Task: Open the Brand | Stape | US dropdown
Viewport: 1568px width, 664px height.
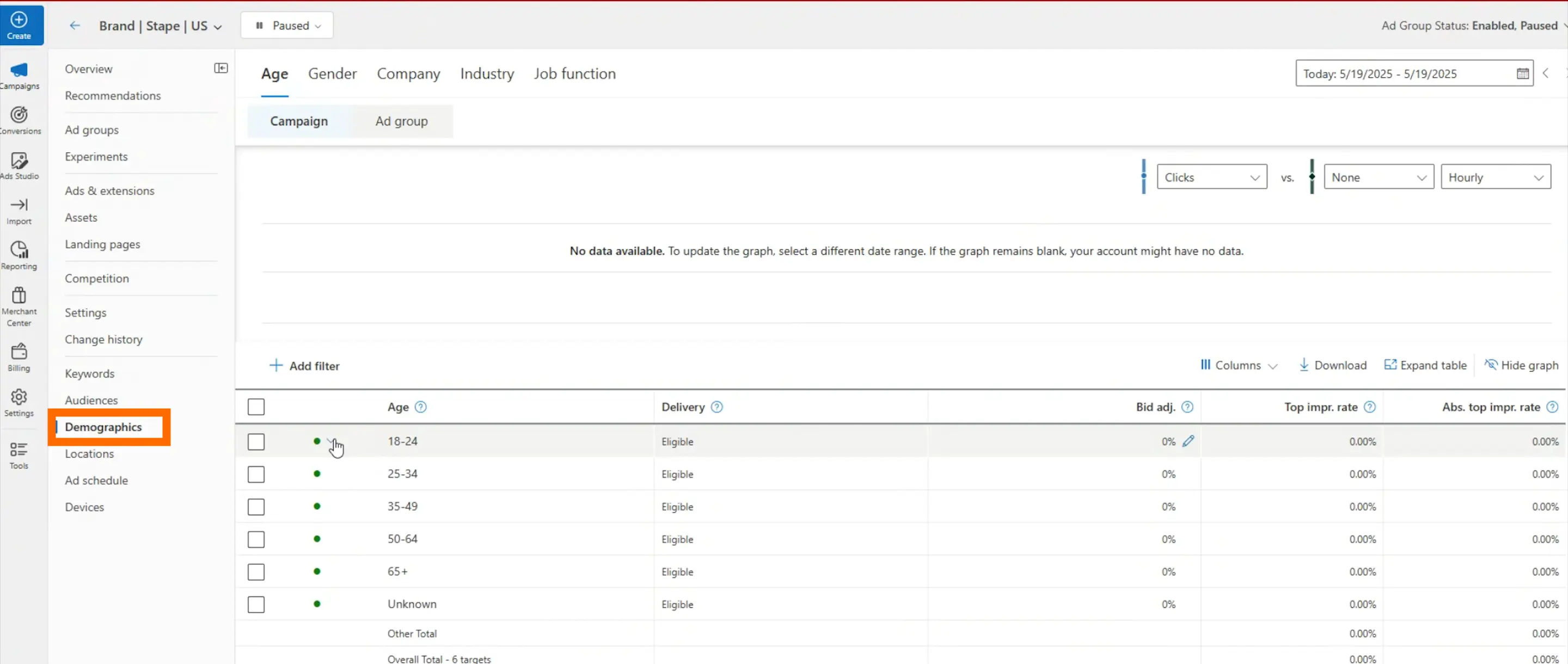Action: pyautogui.click(x=161, y=26)
